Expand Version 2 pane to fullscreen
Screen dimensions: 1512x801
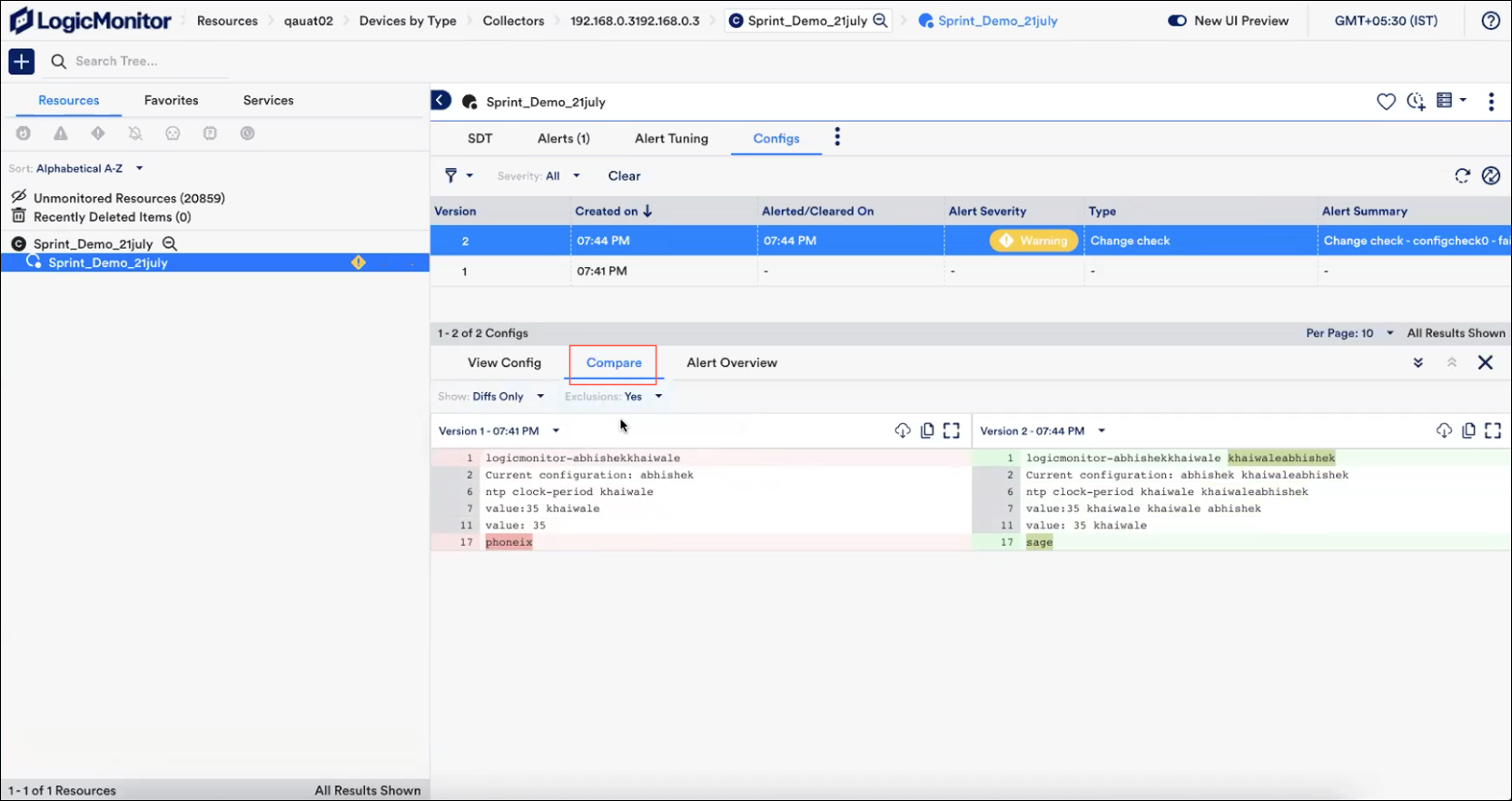point(1493,430)
